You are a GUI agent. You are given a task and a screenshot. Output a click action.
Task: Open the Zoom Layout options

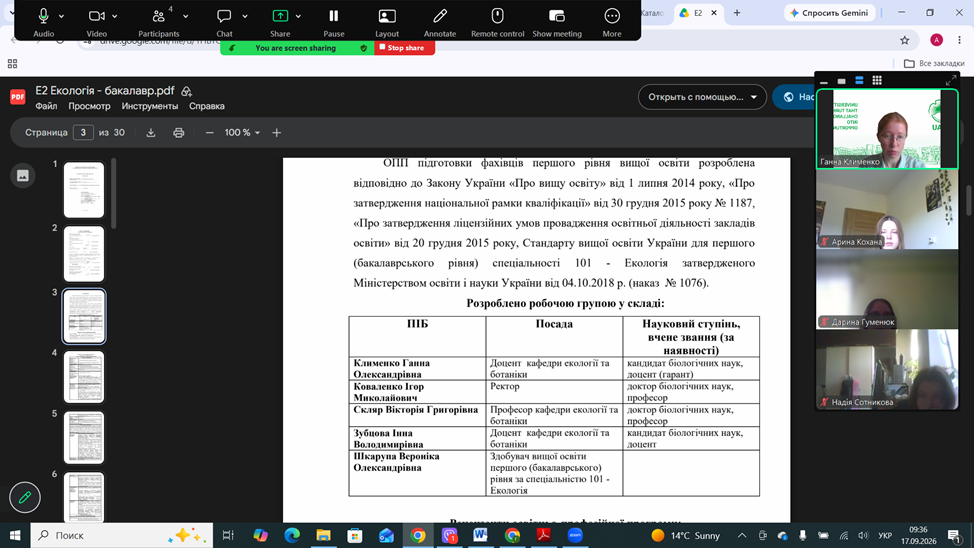[387, 17]
